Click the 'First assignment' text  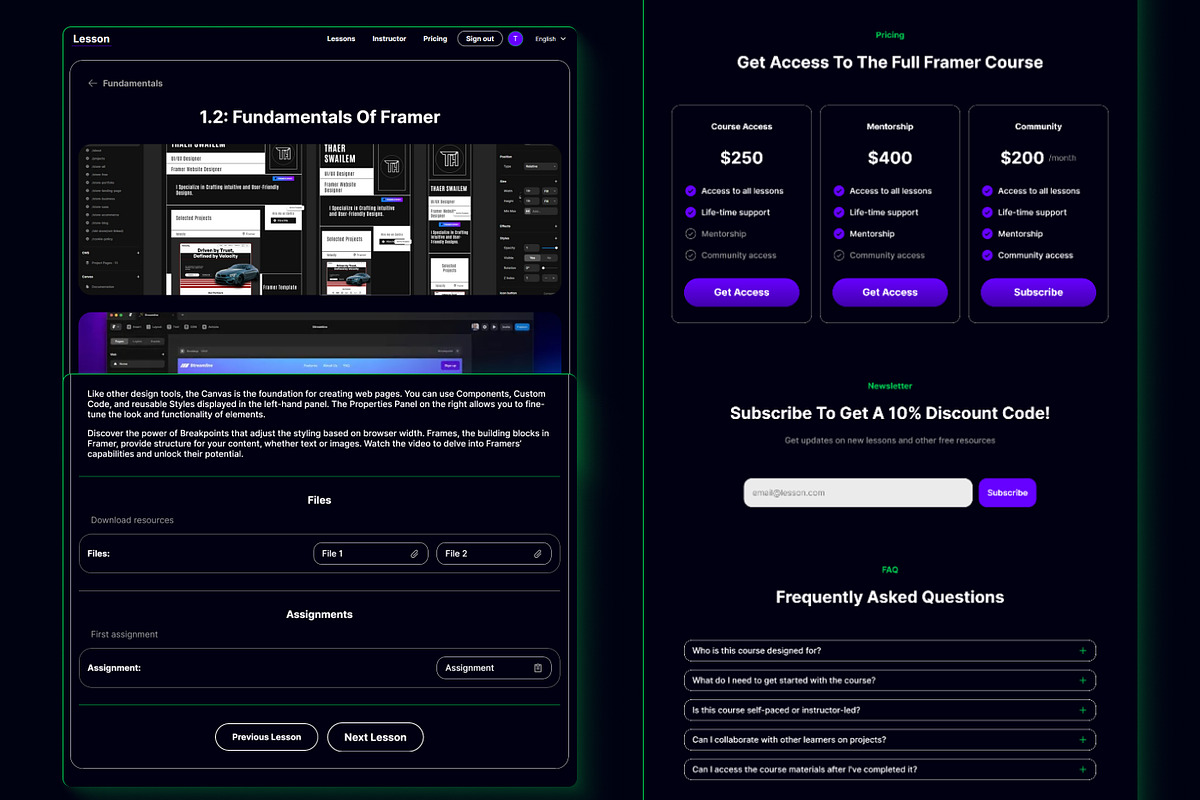pyautogui.click(x=124, y=634)
